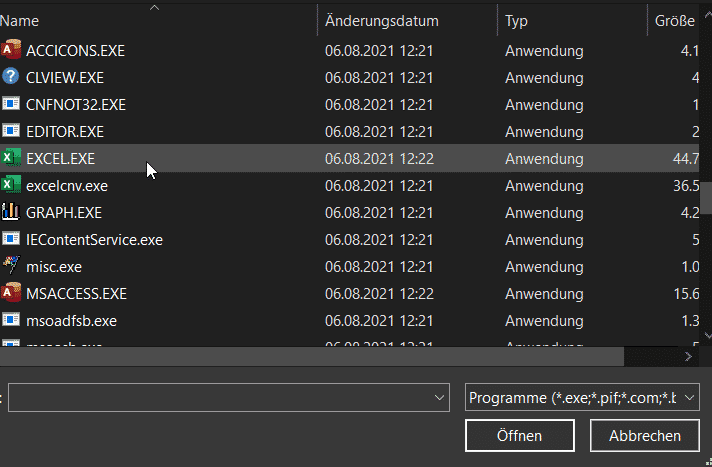The height and width of the screenshot is (467, 712).
Task: Select the MSACCESS.EXE file name
Action: click(x=76, y=294)
